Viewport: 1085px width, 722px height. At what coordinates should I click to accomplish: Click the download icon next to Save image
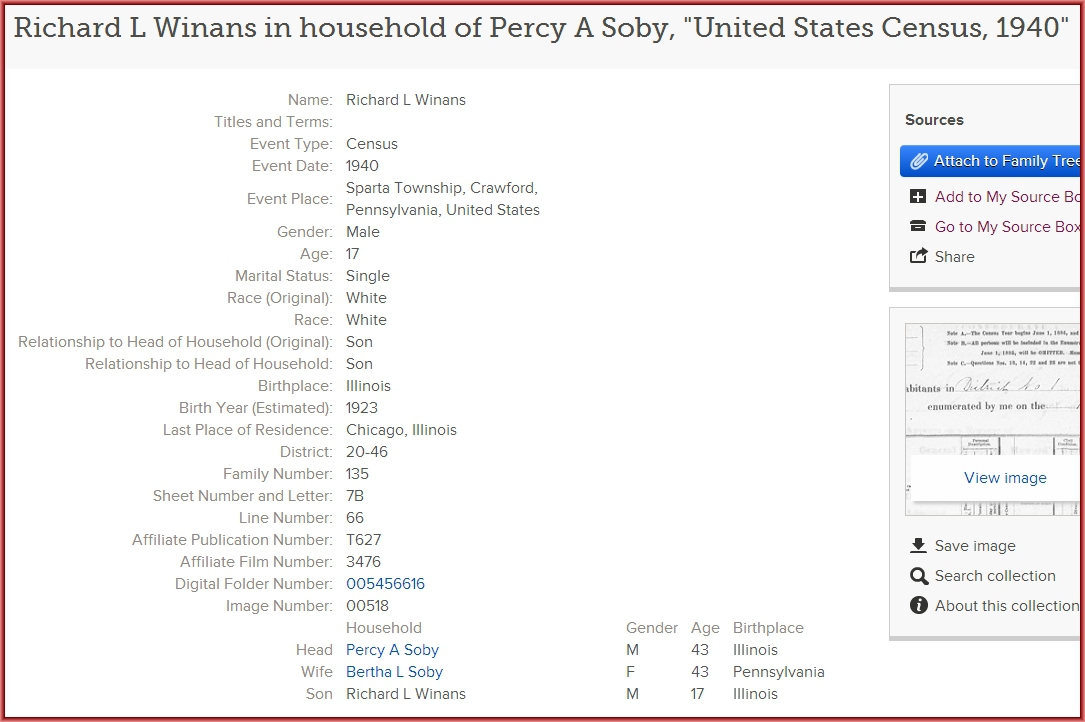point(918,545)
